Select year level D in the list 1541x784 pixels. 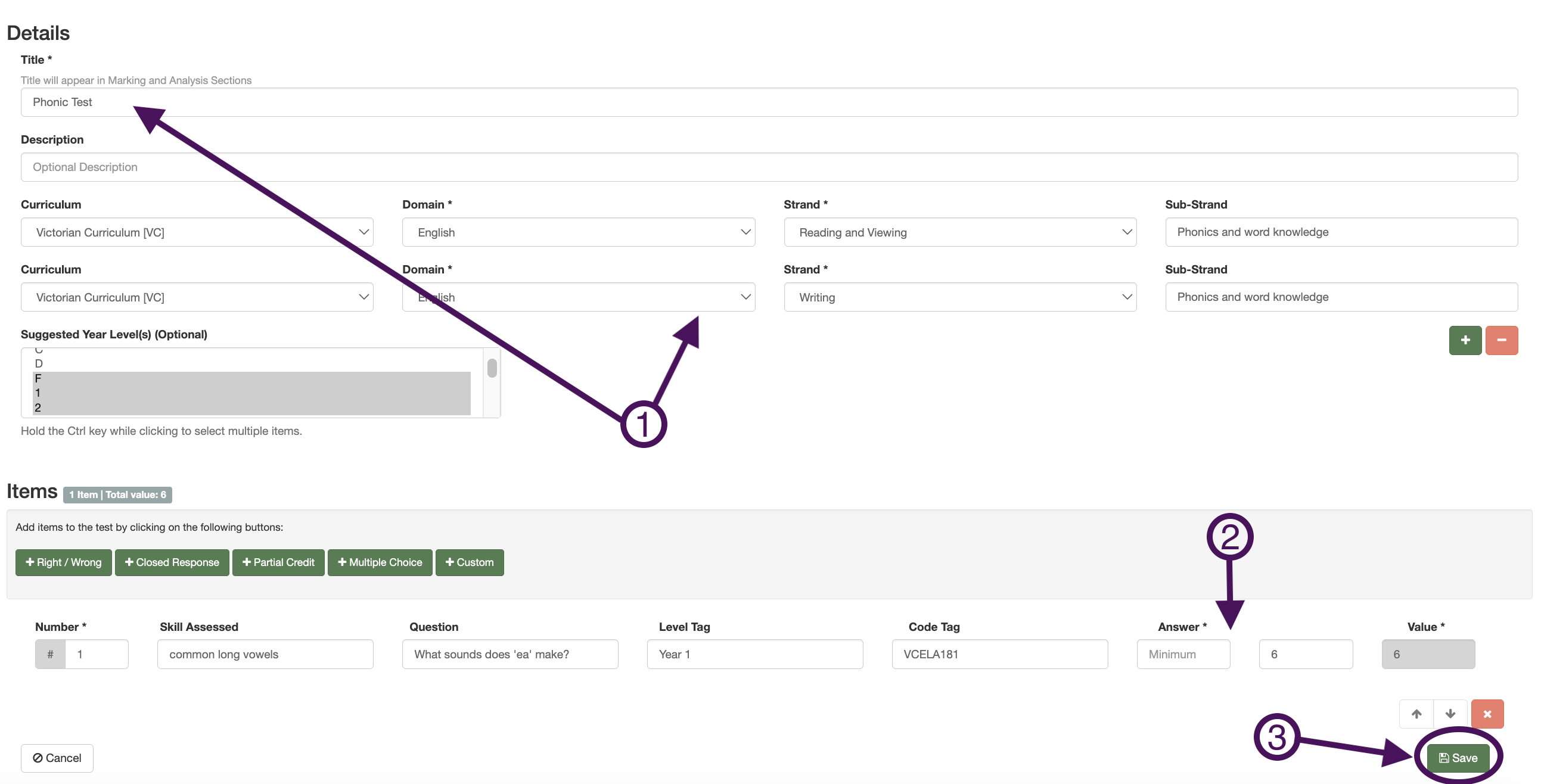pyautogui.click(x=251, y=363)
